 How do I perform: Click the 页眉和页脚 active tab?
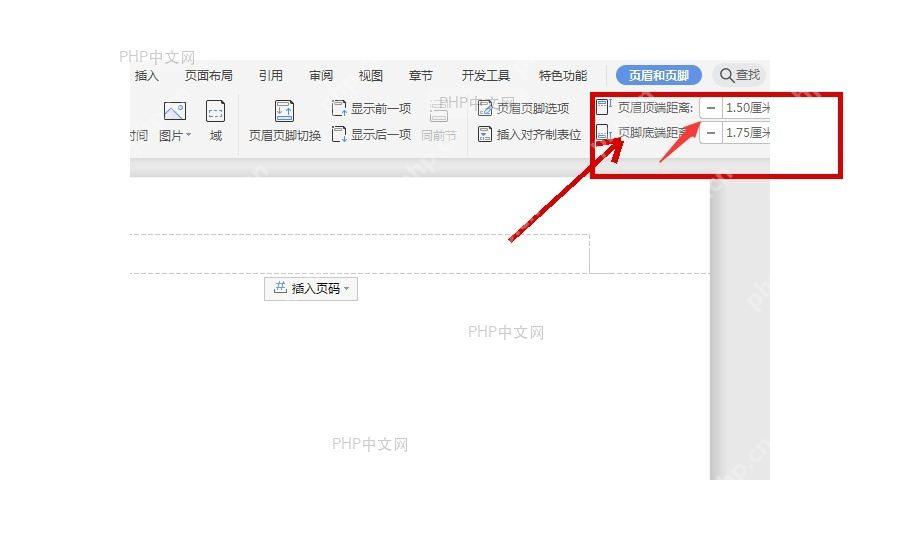pyautogui.click(x=659, y=75)
